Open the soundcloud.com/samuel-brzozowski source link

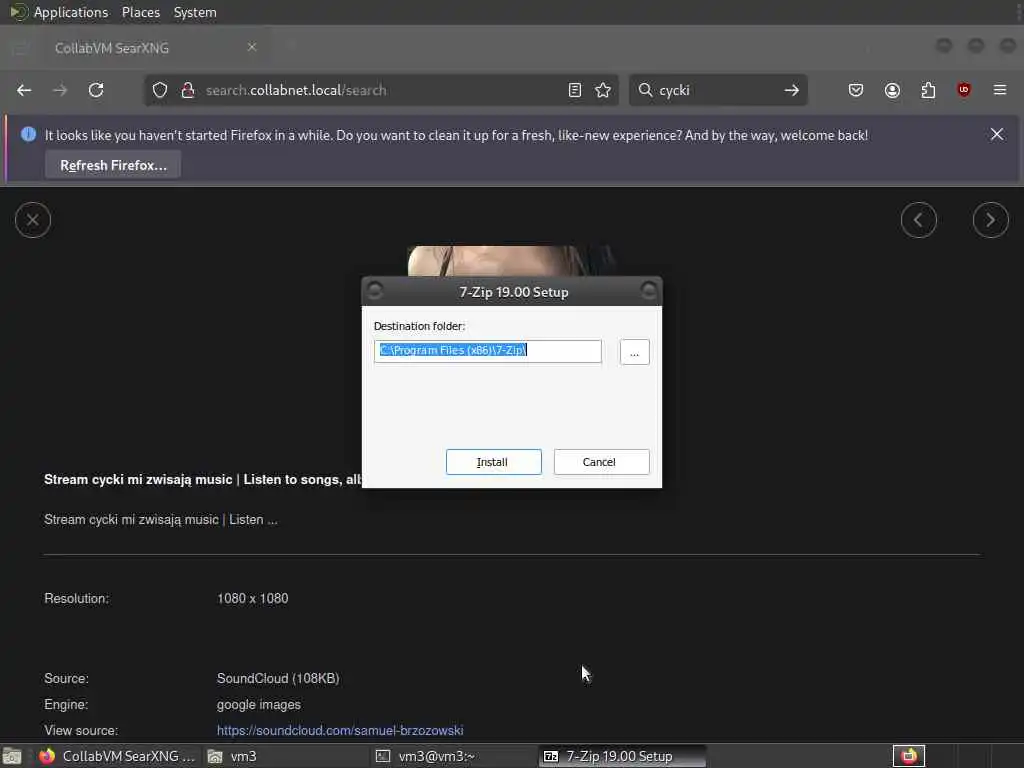[x=340, y=730]
